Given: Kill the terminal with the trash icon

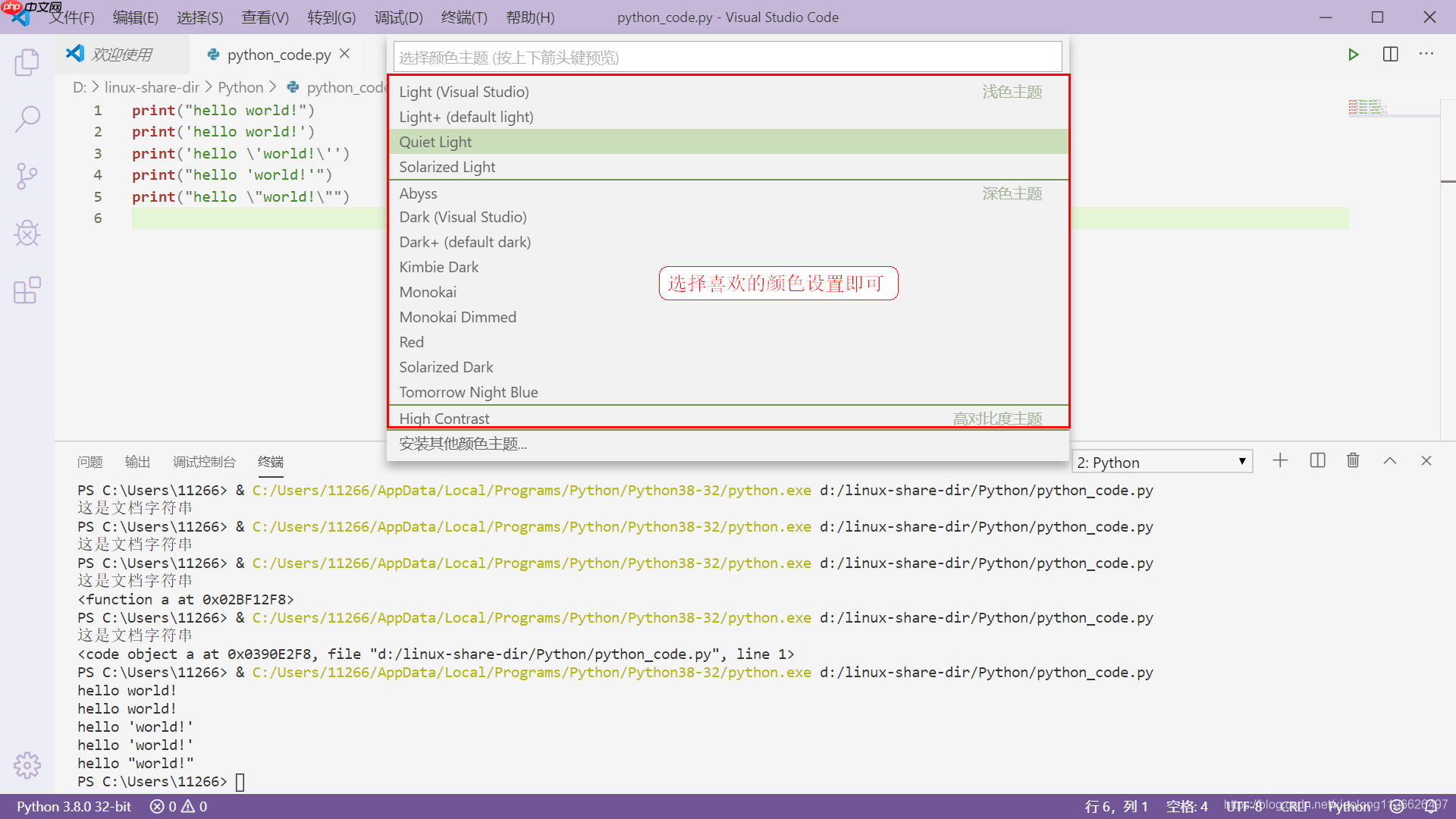Looking at the screenshot, I should 1353,460.
